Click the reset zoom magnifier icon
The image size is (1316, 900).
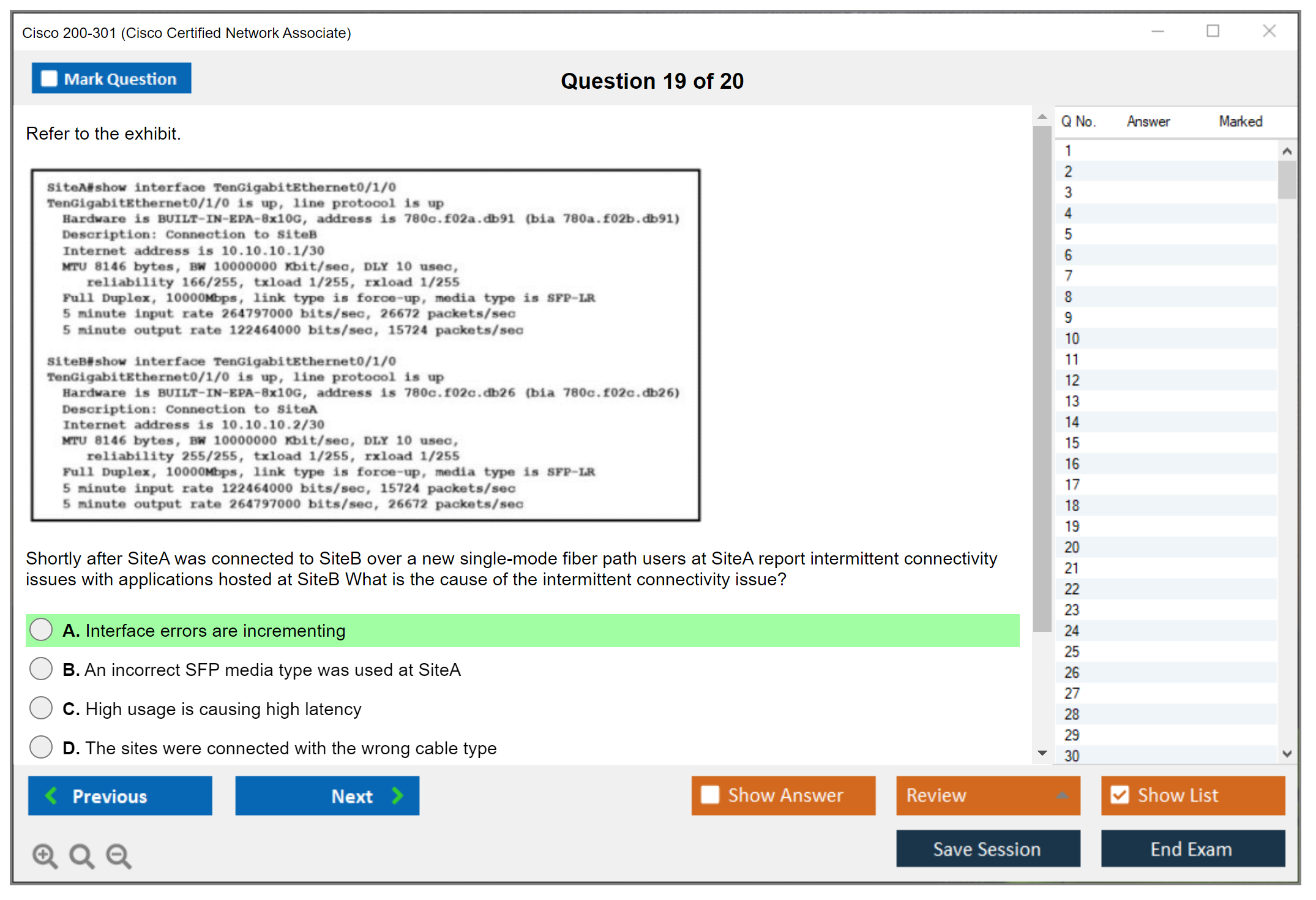81,855
